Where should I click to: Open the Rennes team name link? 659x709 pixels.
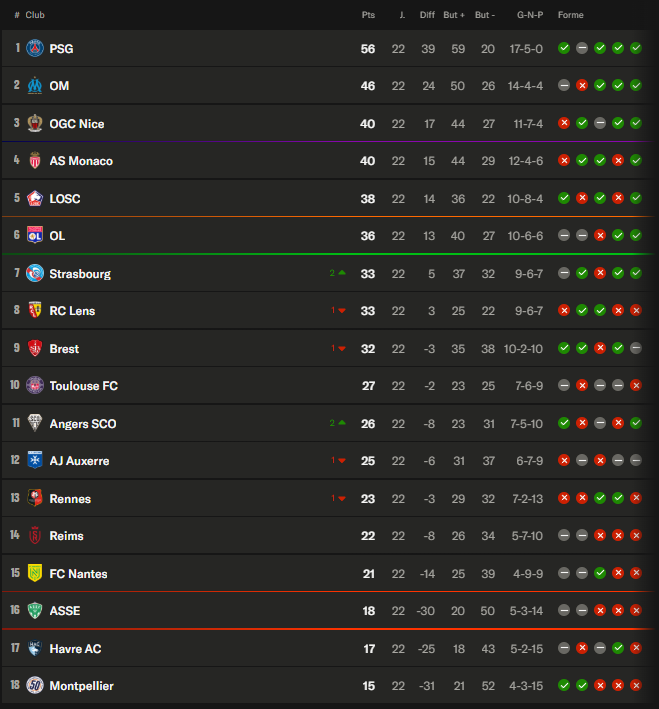click(70, 499)
